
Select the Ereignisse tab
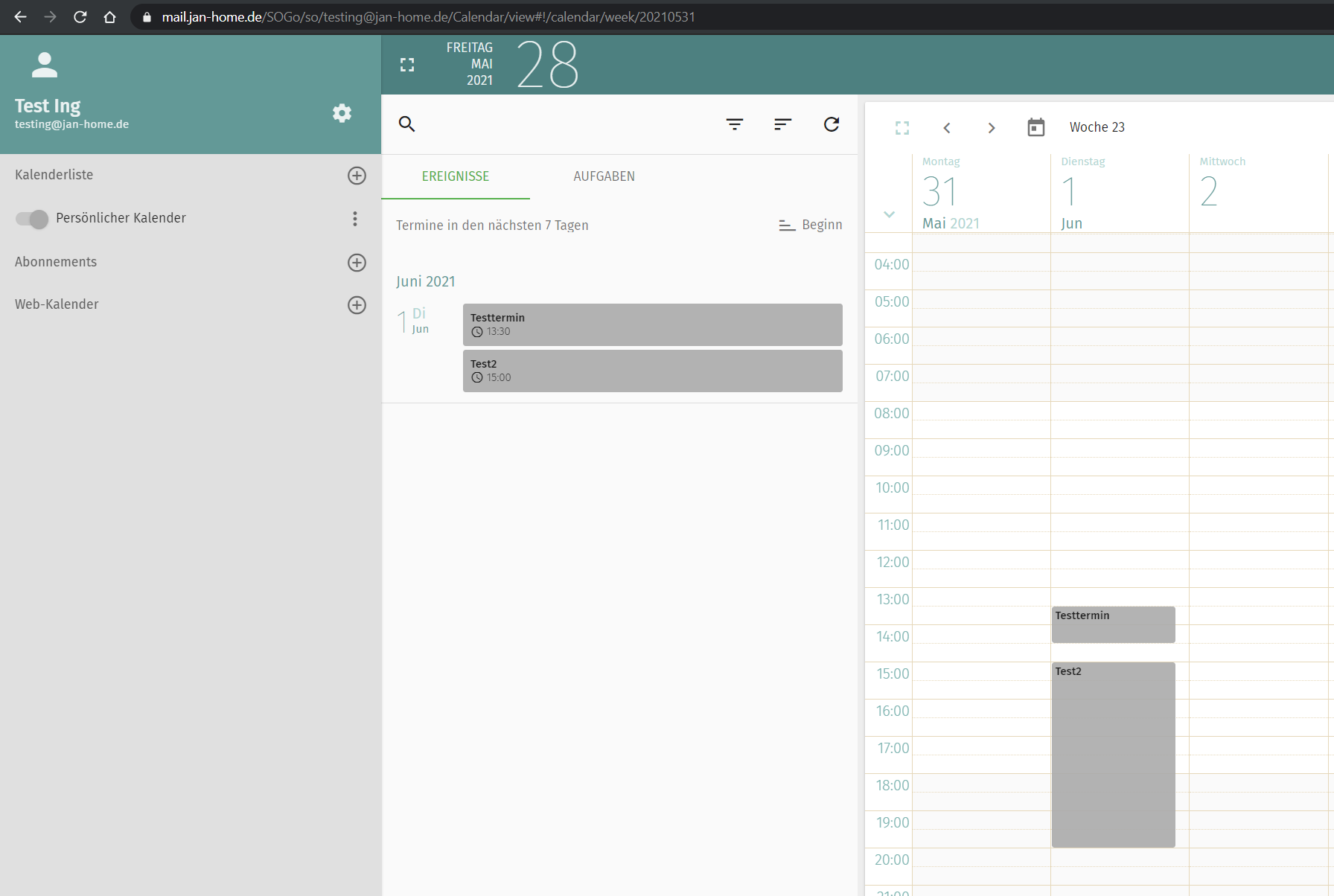456,176
